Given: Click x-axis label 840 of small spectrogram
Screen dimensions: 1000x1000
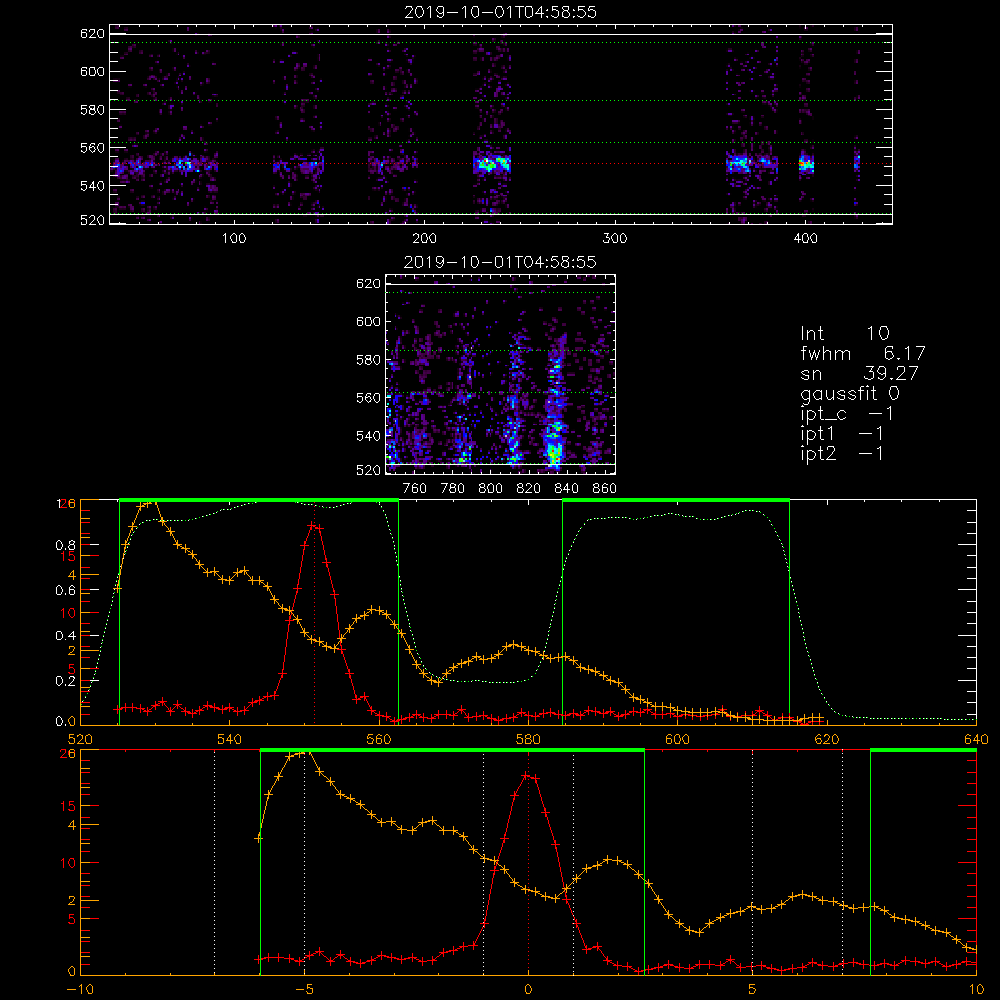Looking at the screenshot, I should click(x=566, y=489).
